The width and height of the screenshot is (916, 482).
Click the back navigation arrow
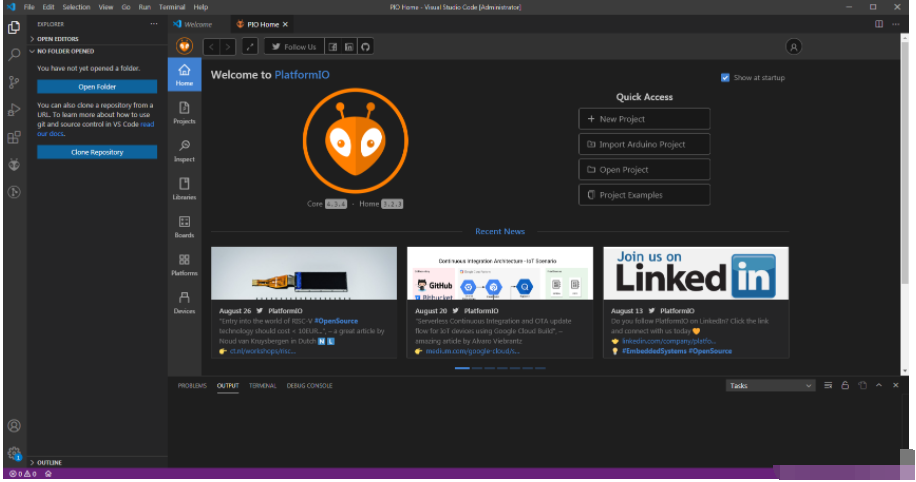(211, 47)
